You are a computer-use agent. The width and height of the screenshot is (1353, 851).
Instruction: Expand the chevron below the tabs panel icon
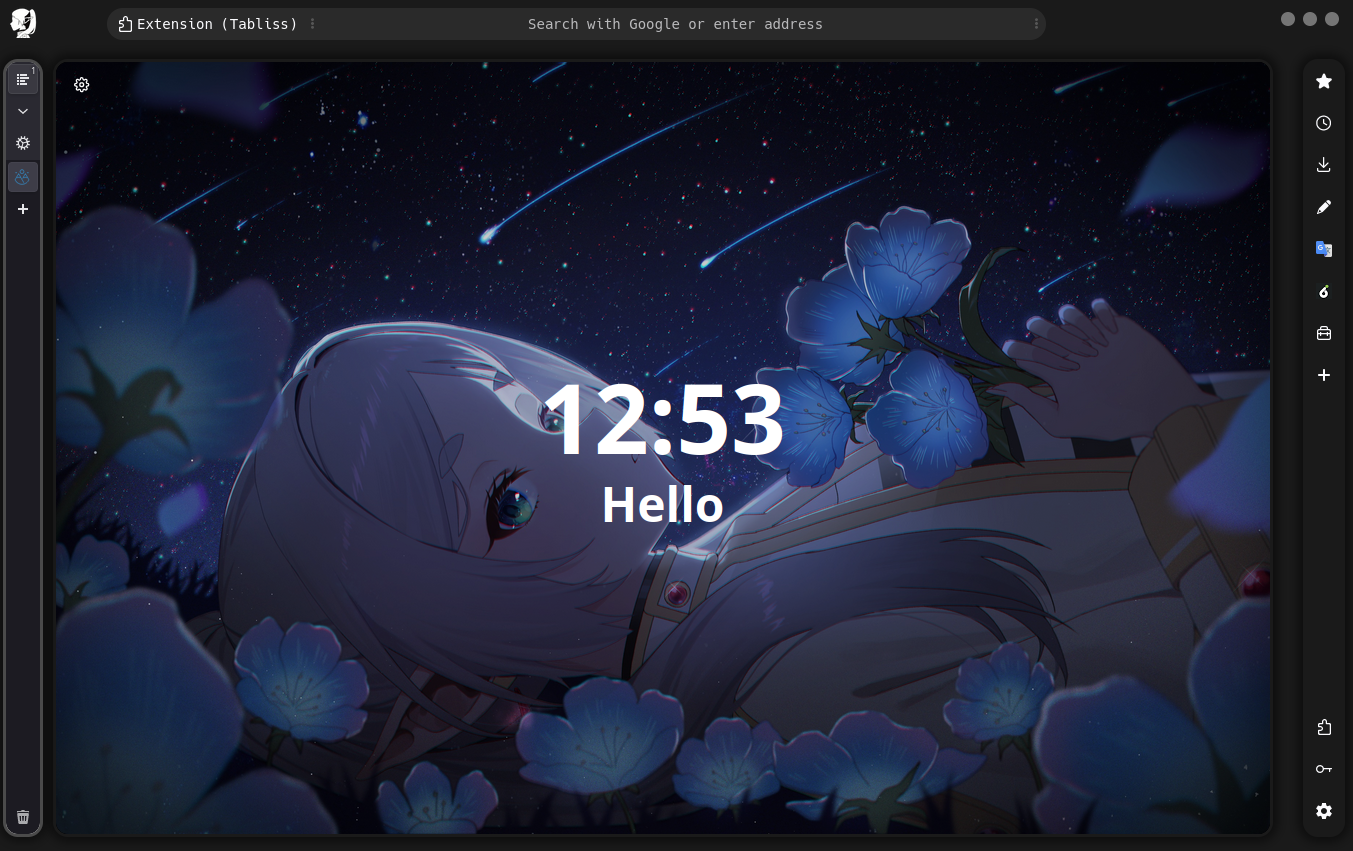23,111
